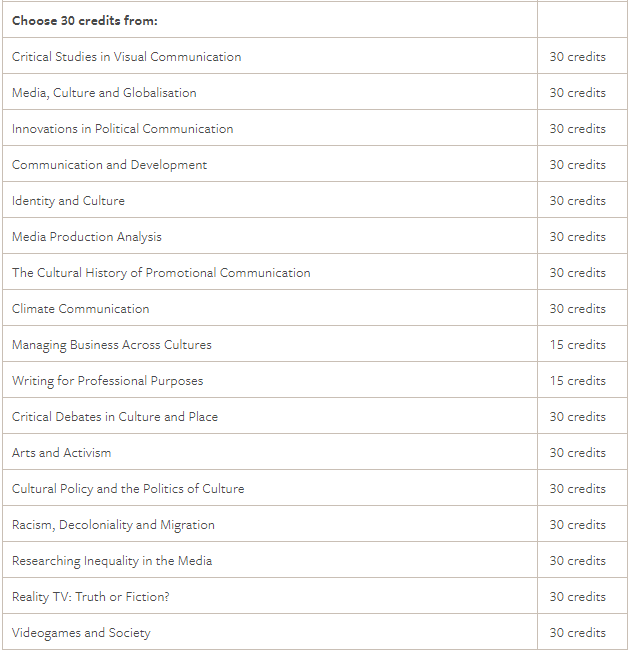The width and height of the screenshot is (632, 652).
Task: Select Critical Debates in Culture and Place
Action: [x=115, y=417]
